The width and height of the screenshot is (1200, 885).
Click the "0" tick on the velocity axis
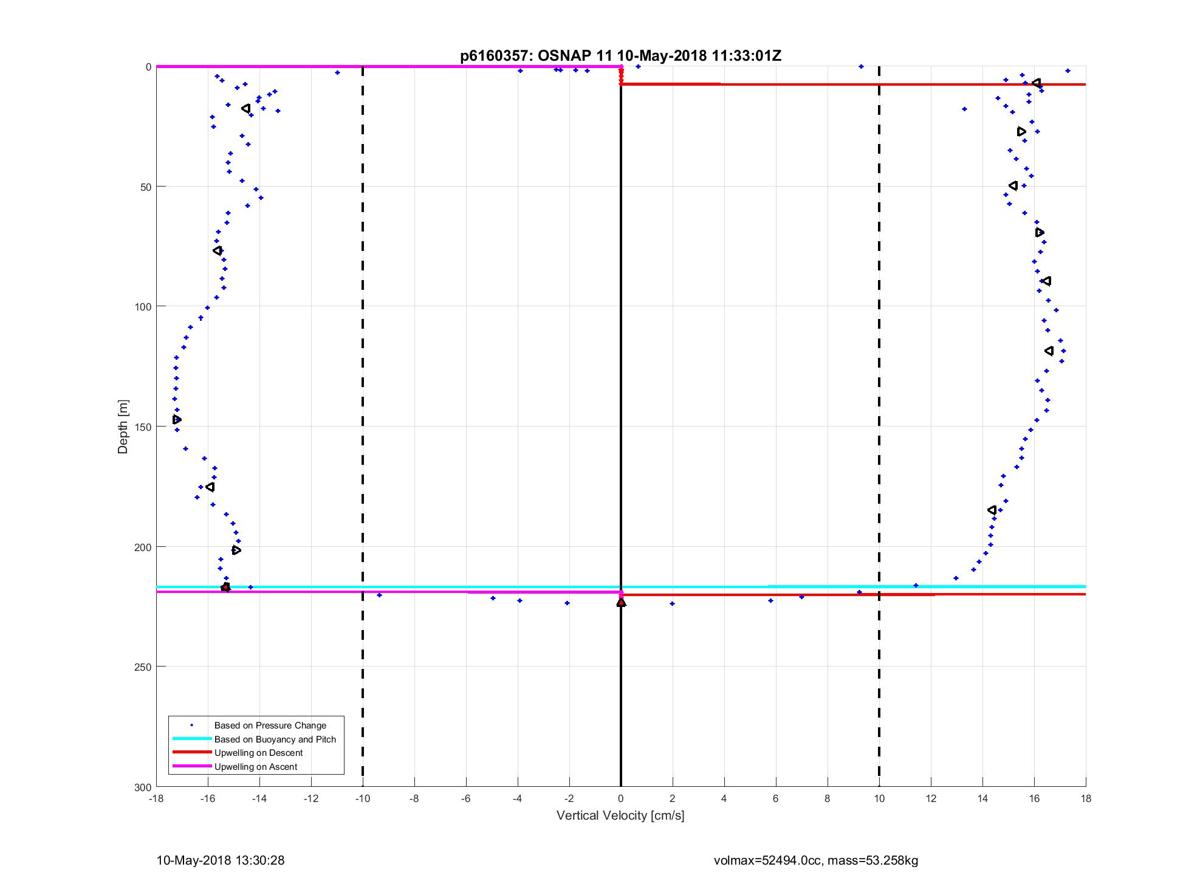(621, 799)
